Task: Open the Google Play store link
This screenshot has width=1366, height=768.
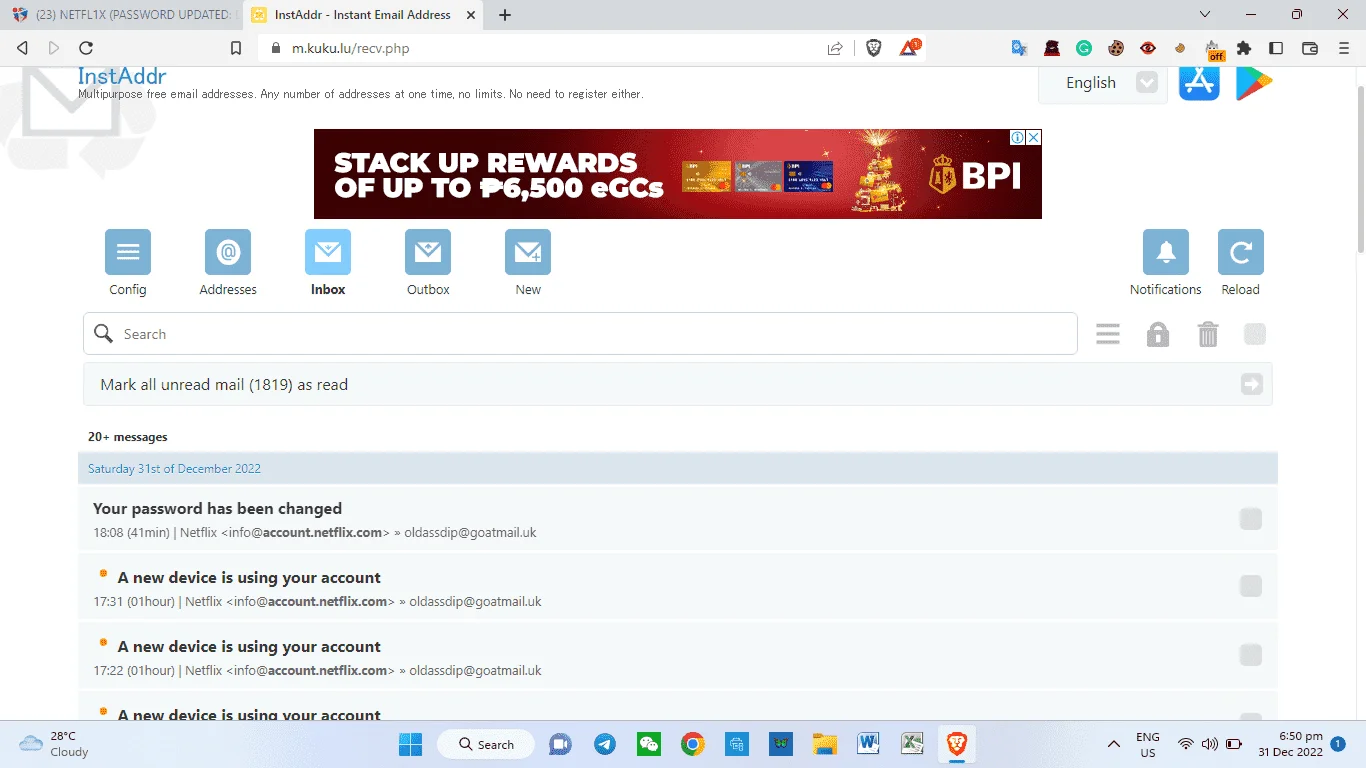Action: (1253, 82)
